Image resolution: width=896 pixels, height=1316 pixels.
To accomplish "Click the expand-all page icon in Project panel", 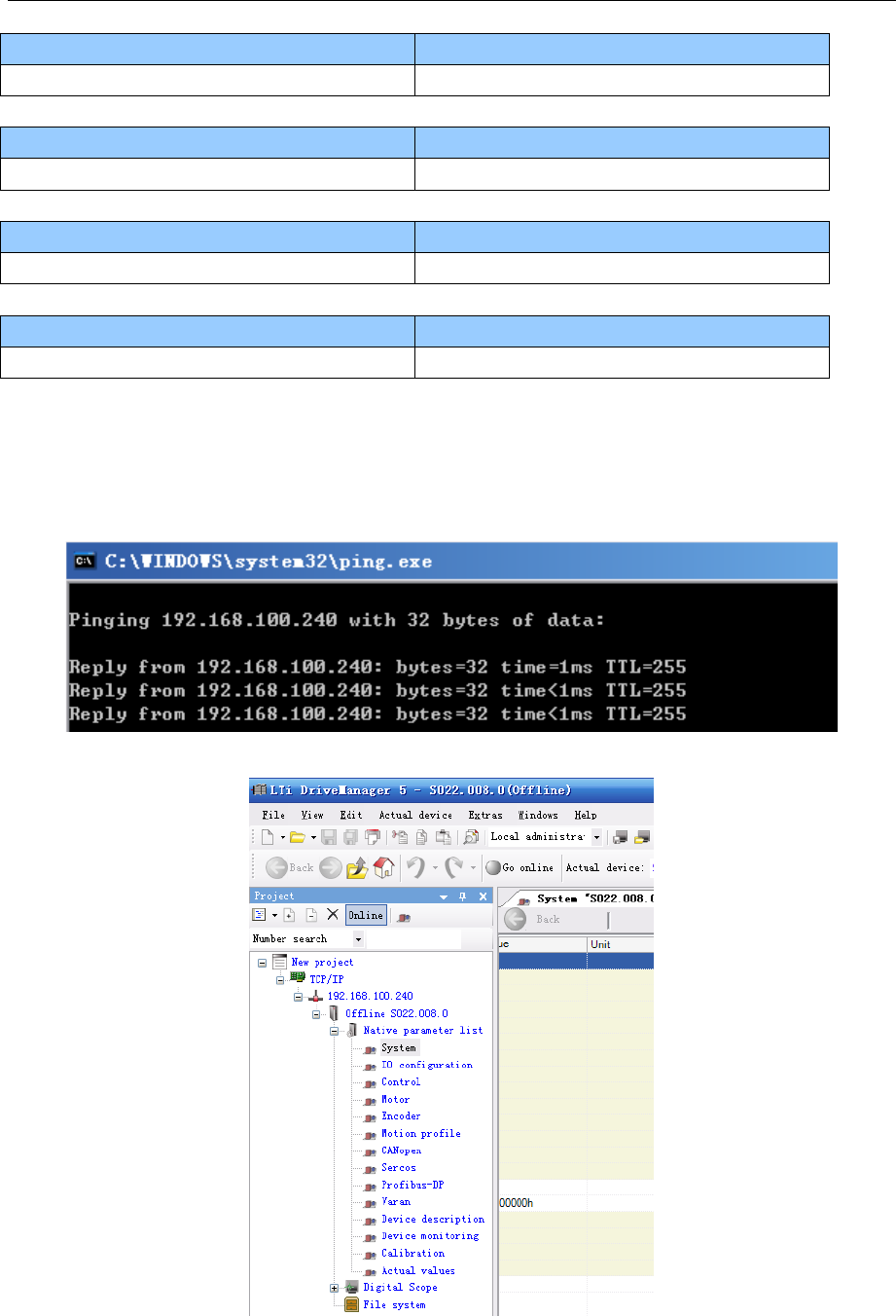I will click(x=289, y=915).
